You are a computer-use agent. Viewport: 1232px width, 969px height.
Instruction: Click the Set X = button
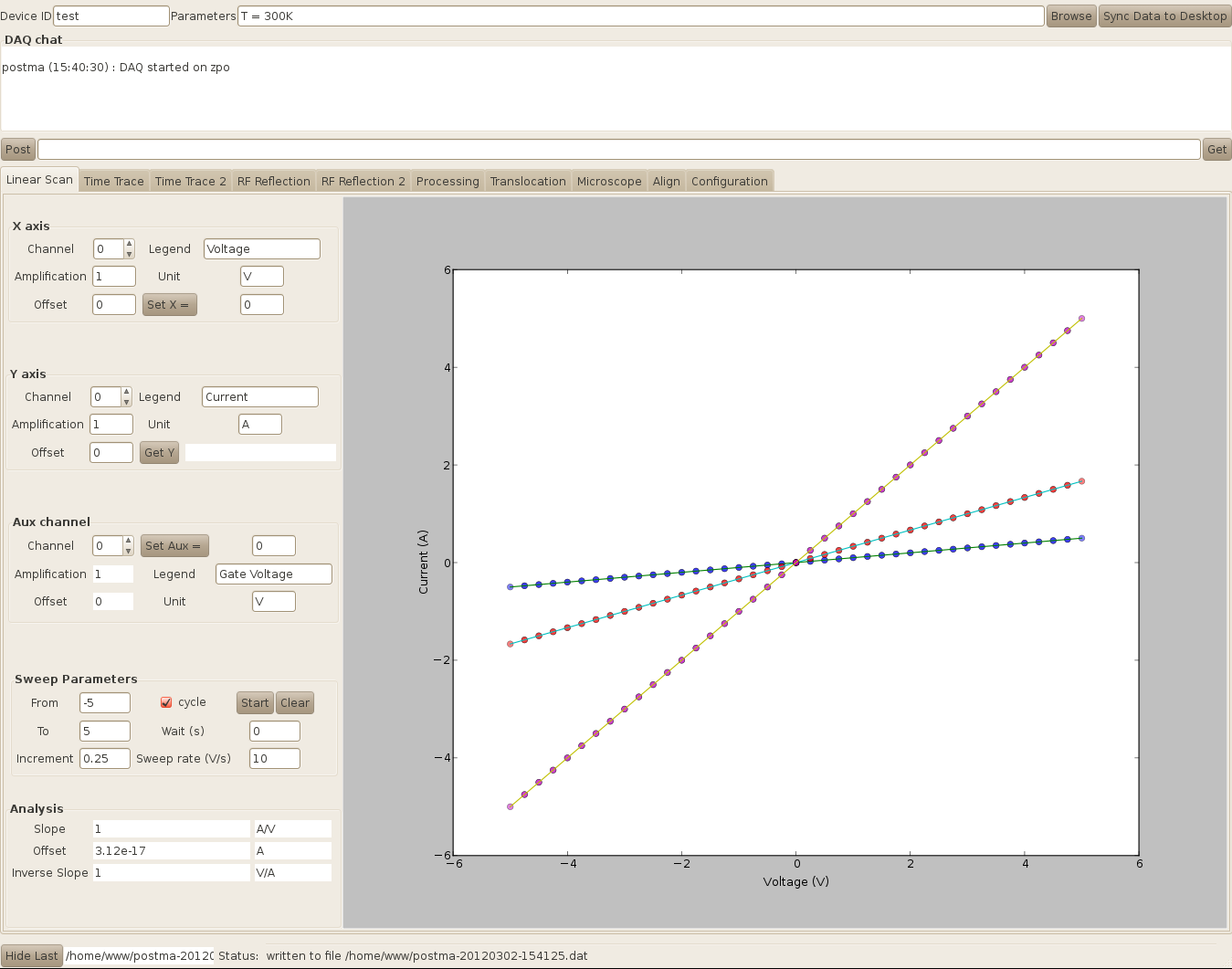pos(169,304)
